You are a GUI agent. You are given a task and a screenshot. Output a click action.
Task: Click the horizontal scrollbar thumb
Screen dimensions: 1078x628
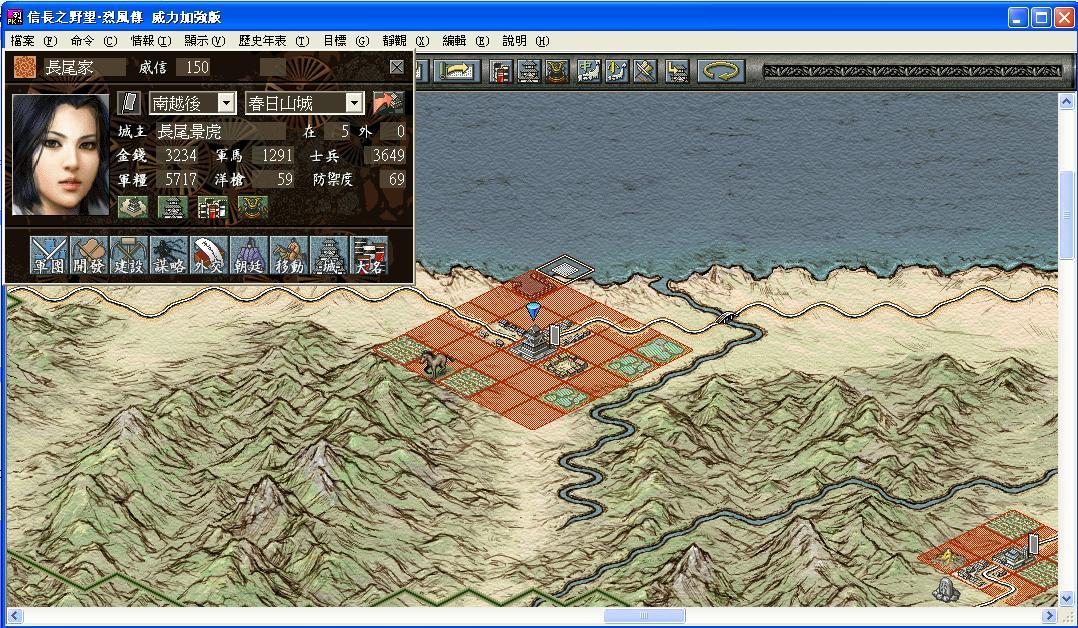pyautogui.click(x=644, y=616)
